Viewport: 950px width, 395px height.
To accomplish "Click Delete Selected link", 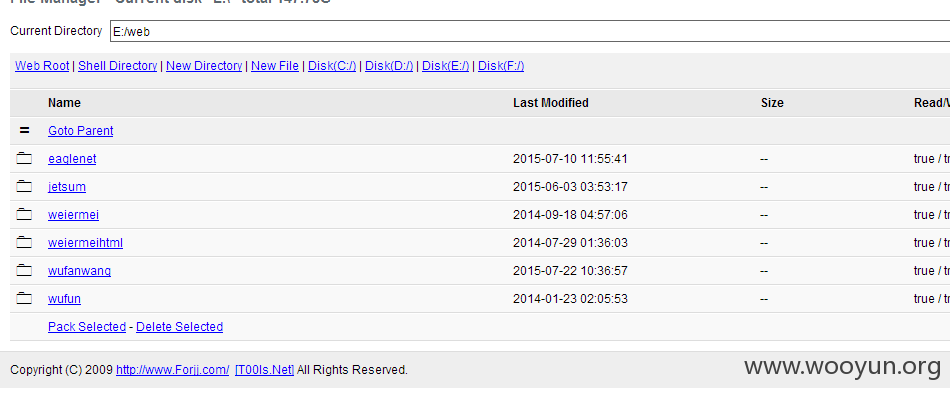I will 179,327.
